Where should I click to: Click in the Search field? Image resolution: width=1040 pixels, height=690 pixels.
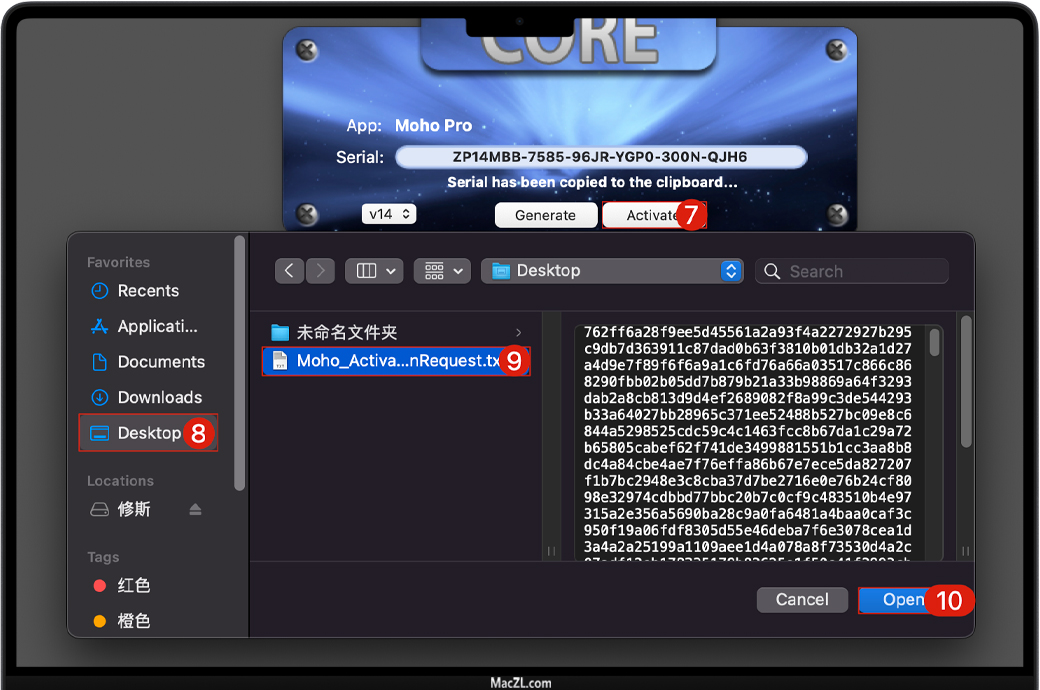[x=860, y=271]
